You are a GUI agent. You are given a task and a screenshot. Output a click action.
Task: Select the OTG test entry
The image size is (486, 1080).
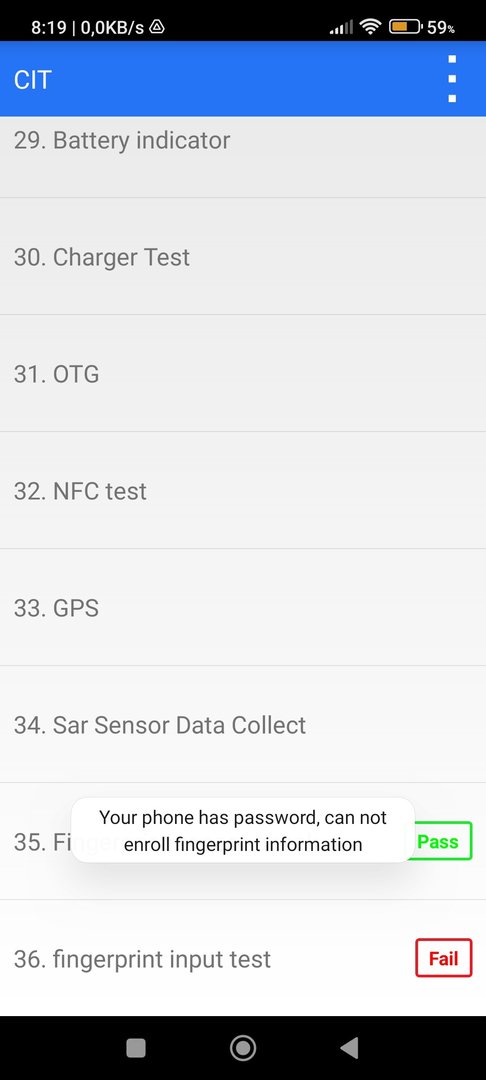coord(243,374)
